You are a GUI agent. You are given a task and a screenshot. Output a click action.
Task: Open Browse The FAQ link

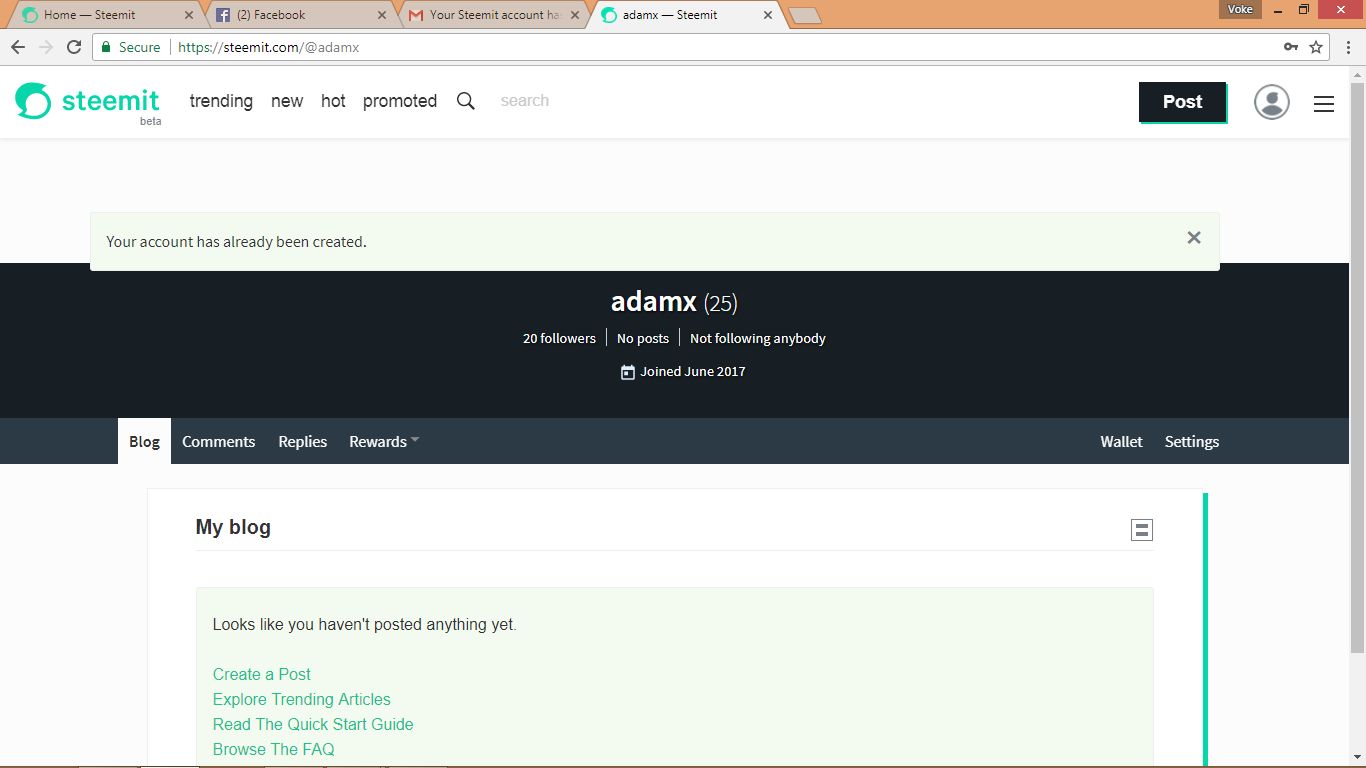[x=274, y=749]
